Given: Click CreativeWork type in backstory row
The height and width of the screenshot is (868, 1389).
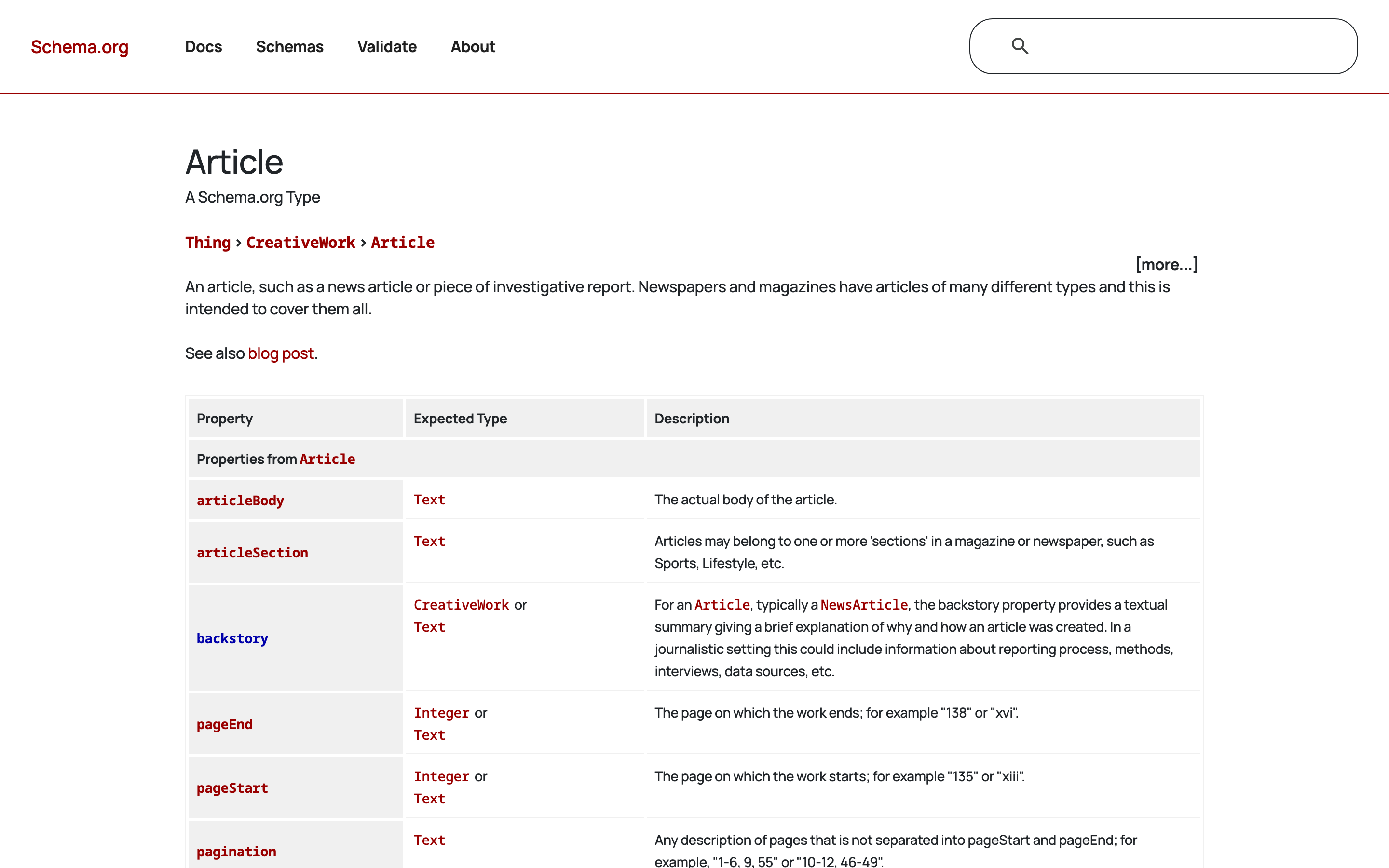Looking at the screenshot, I should [462, 605].
